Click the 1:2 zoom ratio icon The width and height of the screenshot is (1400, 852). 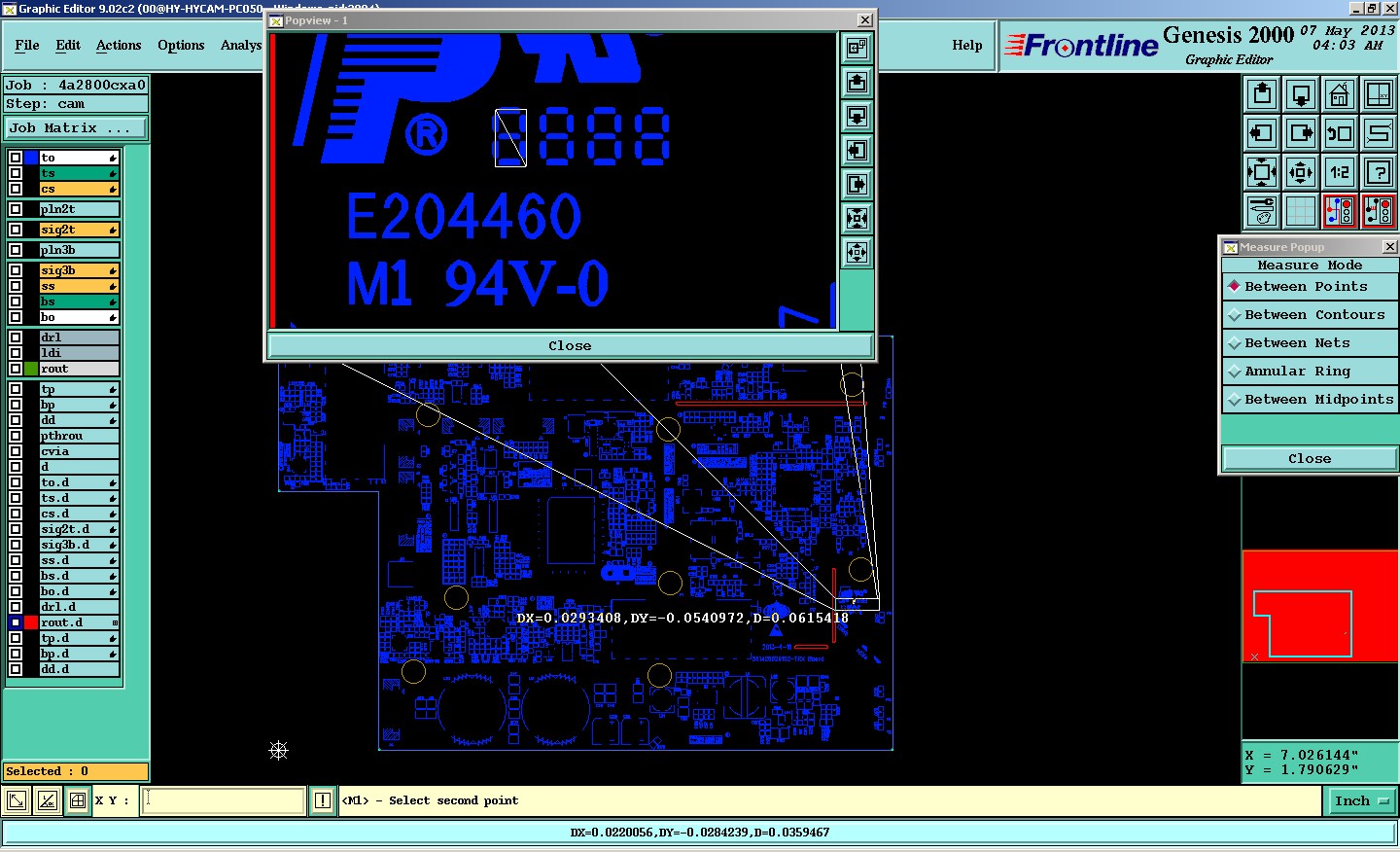tap(1340, 172)
